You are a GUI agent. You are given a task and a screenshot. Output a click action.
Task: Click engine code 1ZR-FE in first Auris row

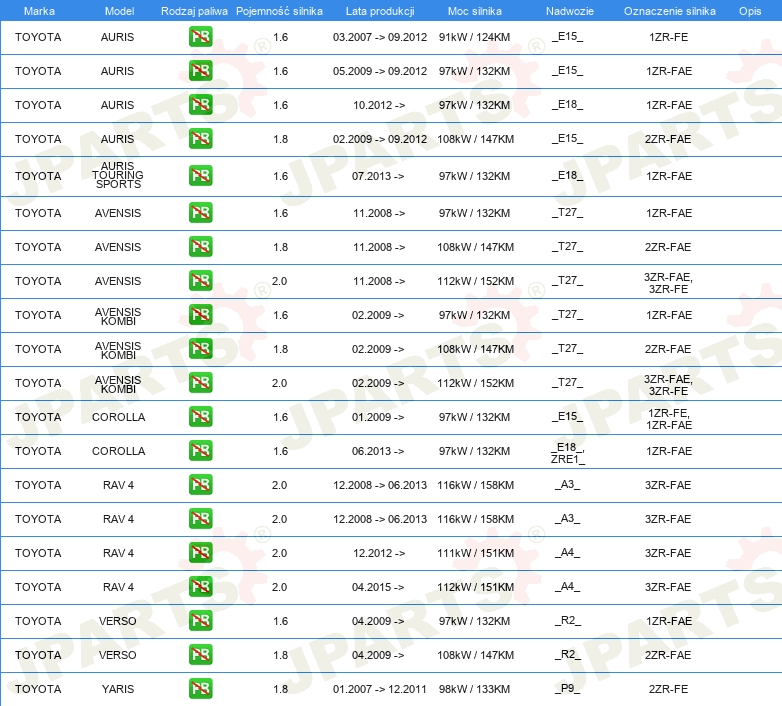point(668,37)
